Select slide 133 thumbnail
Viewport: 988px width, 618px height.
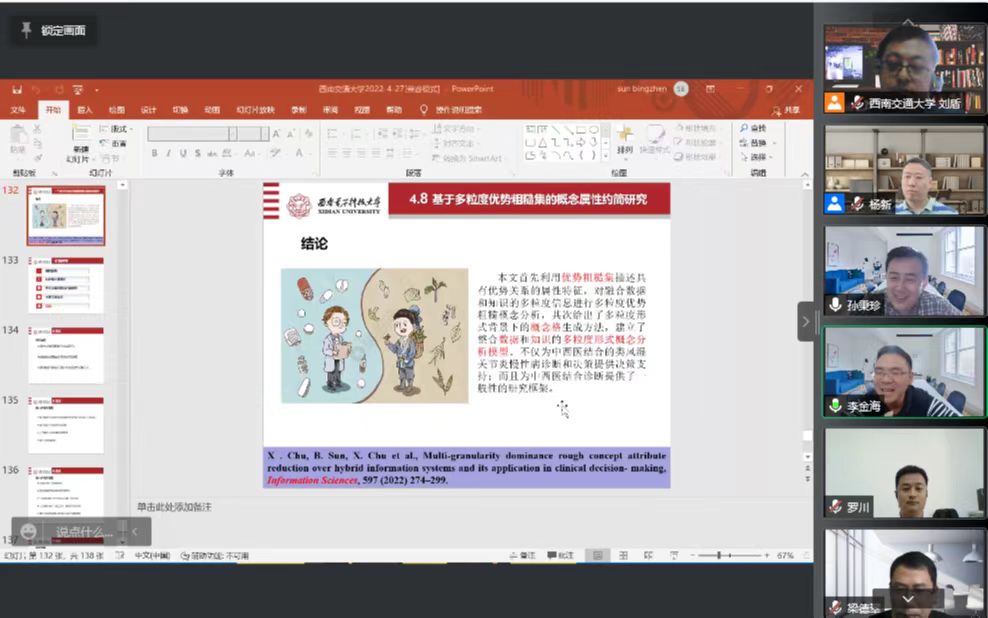[65, 285]
